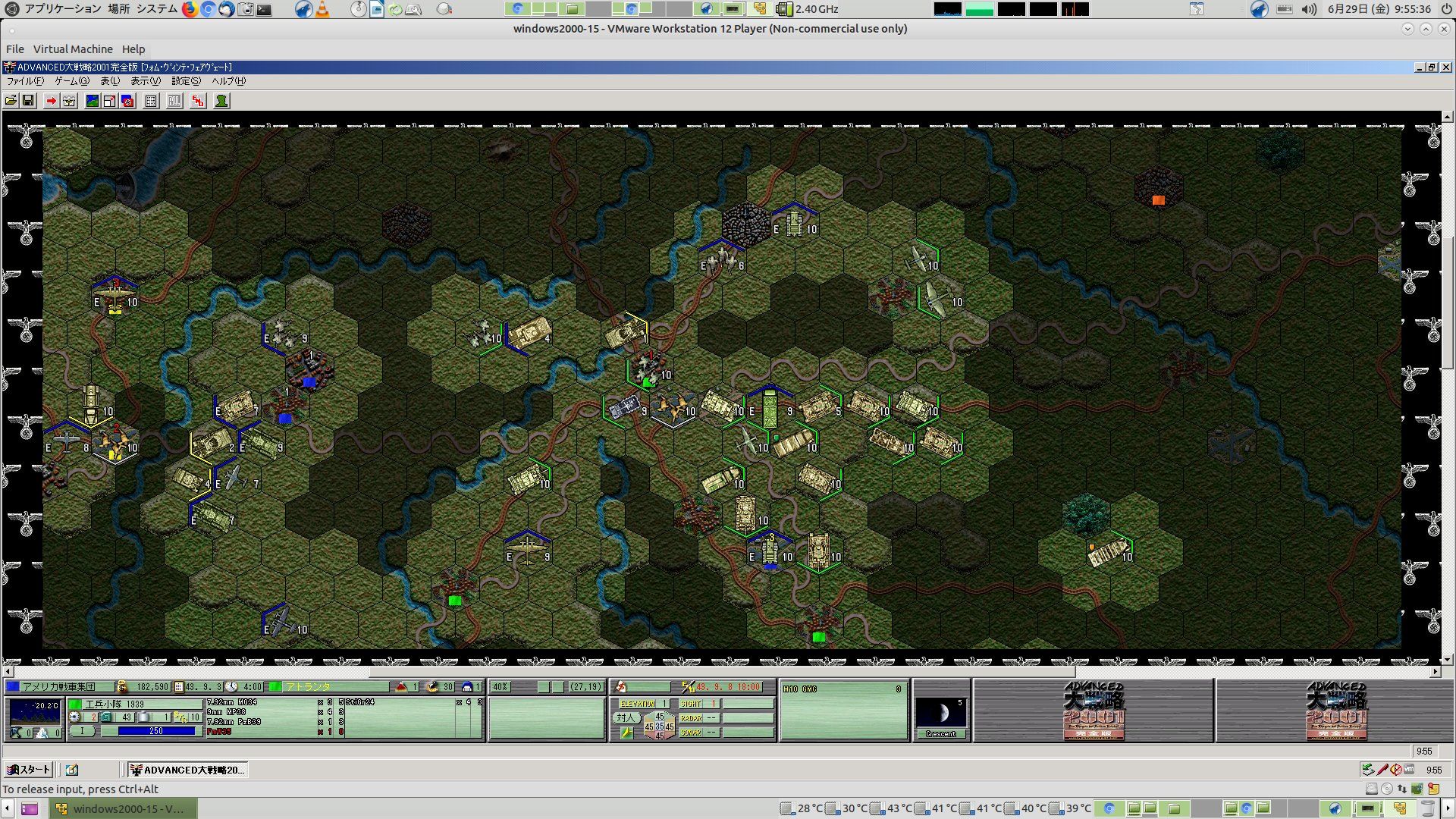Viewport: 1456px width, 819px height.
Task: Click the grid table toolbar icon
Action: tap(151, 101)
